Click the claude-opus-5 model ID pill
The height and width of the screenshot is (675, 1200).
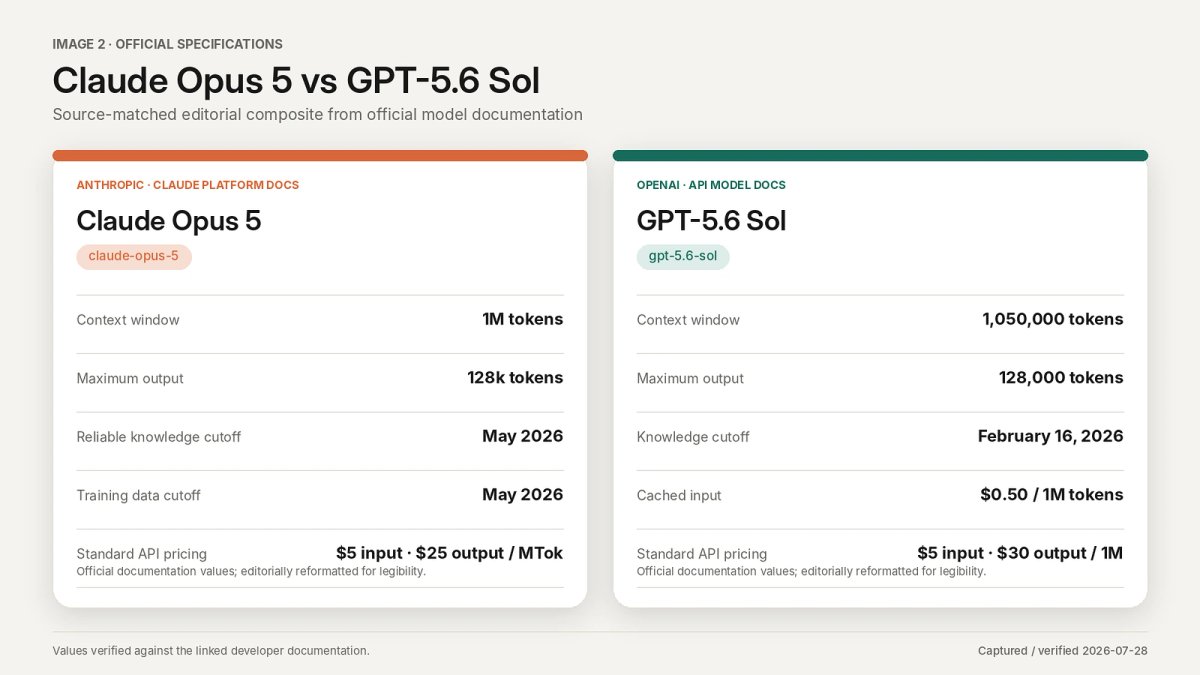pos(134,256)
